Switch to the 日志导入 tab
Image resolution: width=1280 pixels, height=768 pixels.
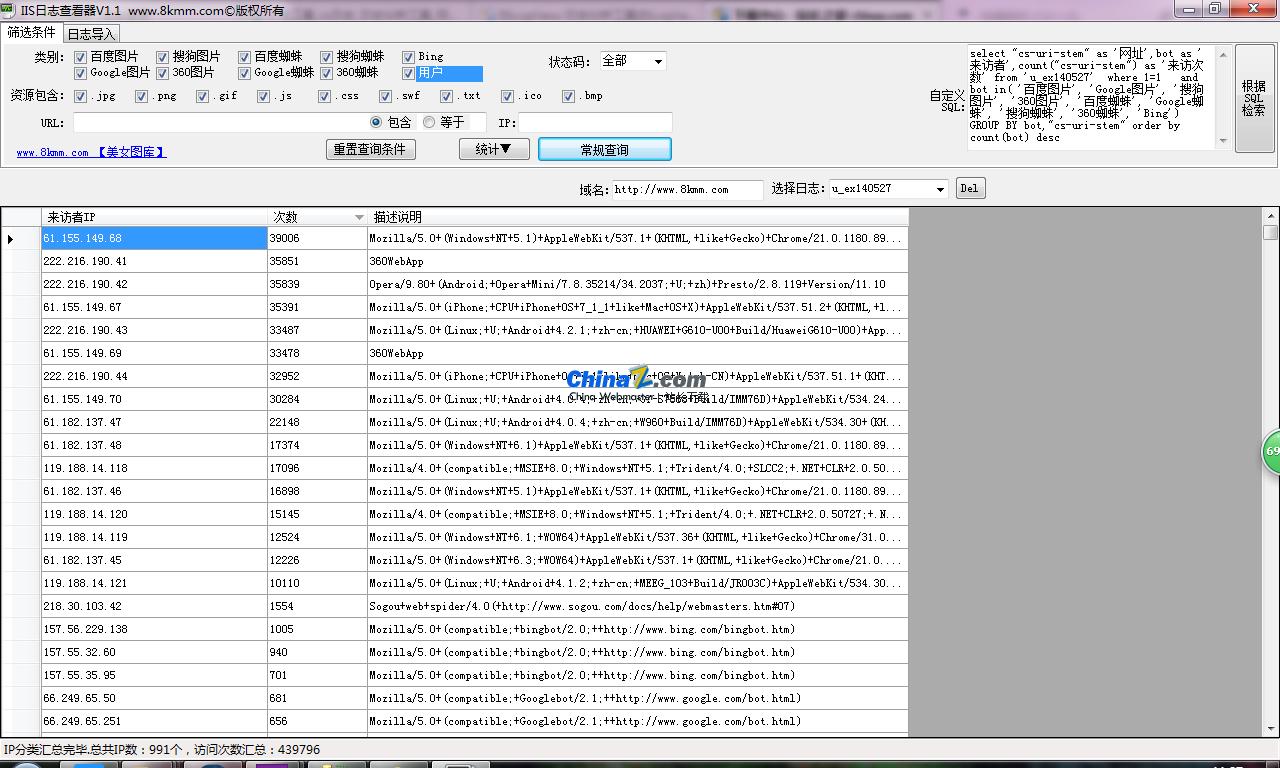tap(91, 34)
